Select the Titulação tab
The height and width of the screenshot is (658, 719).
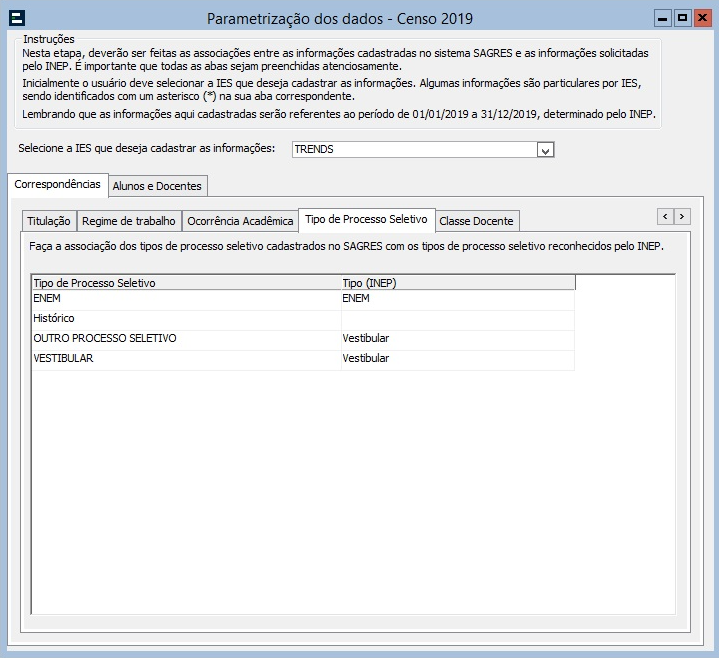click(48, 221)
